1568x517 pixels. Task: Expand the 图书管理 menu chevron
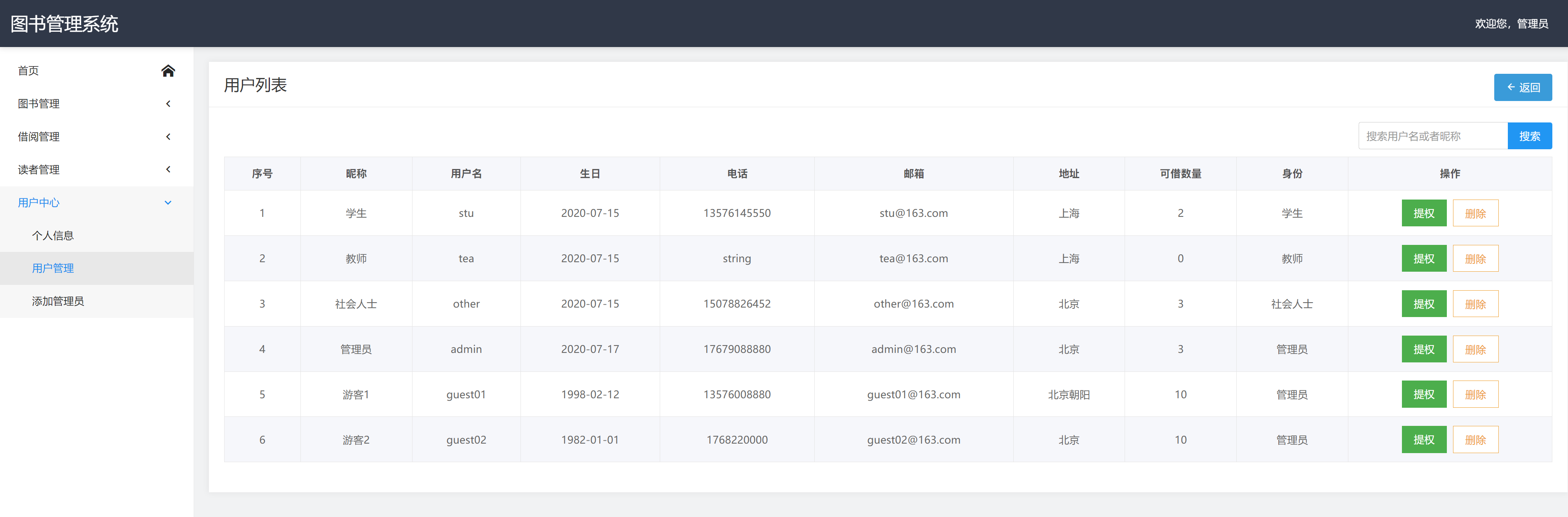pyautogui.click(x=168, y=103)
